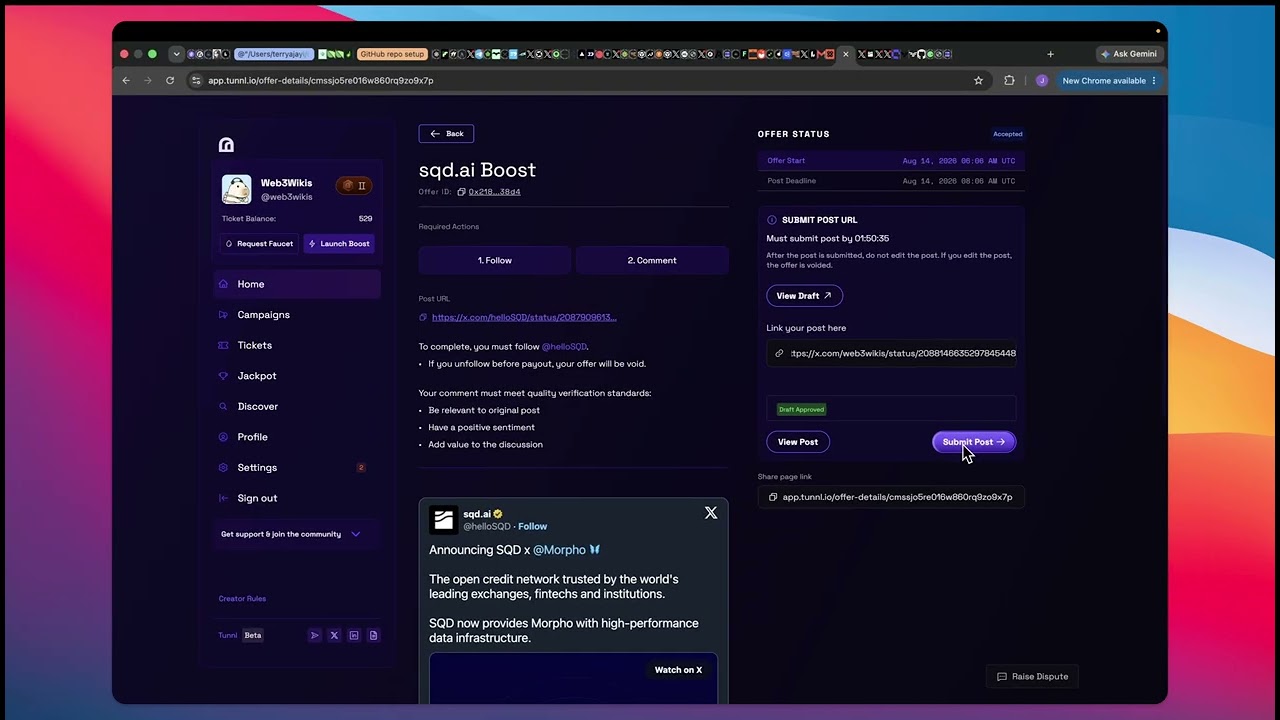Click the info icon beside Submit Post URL
The width and height of the screenshot is (1280, 720).
[771, 220]
